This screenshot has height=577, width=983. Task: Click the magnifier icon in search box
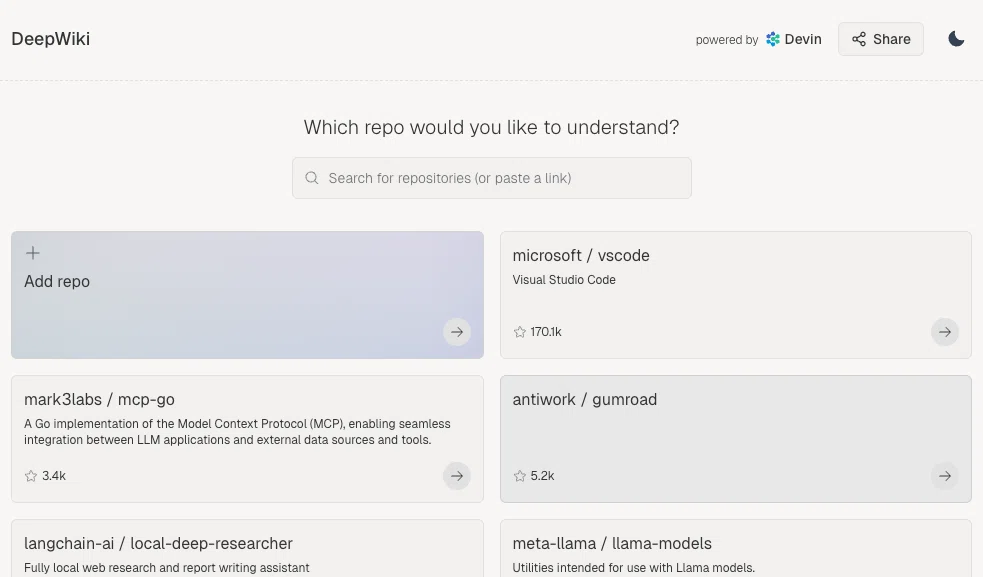click(x=312, y=178)
